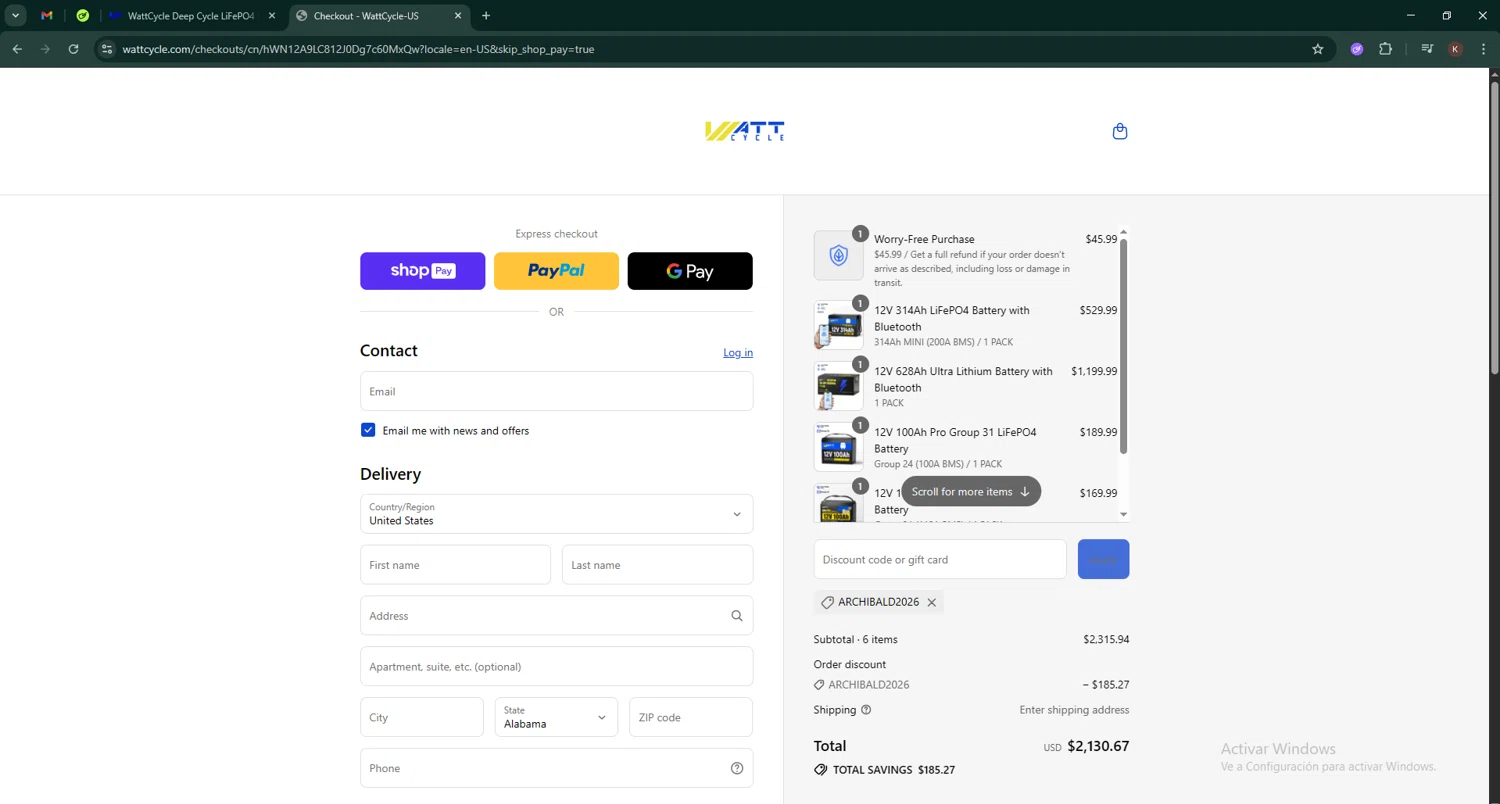The height and width of the screenshot is (804, 1500).
Task: Click the TOTAL SAVINGS $185.27 text
Action: pos(894,770)
